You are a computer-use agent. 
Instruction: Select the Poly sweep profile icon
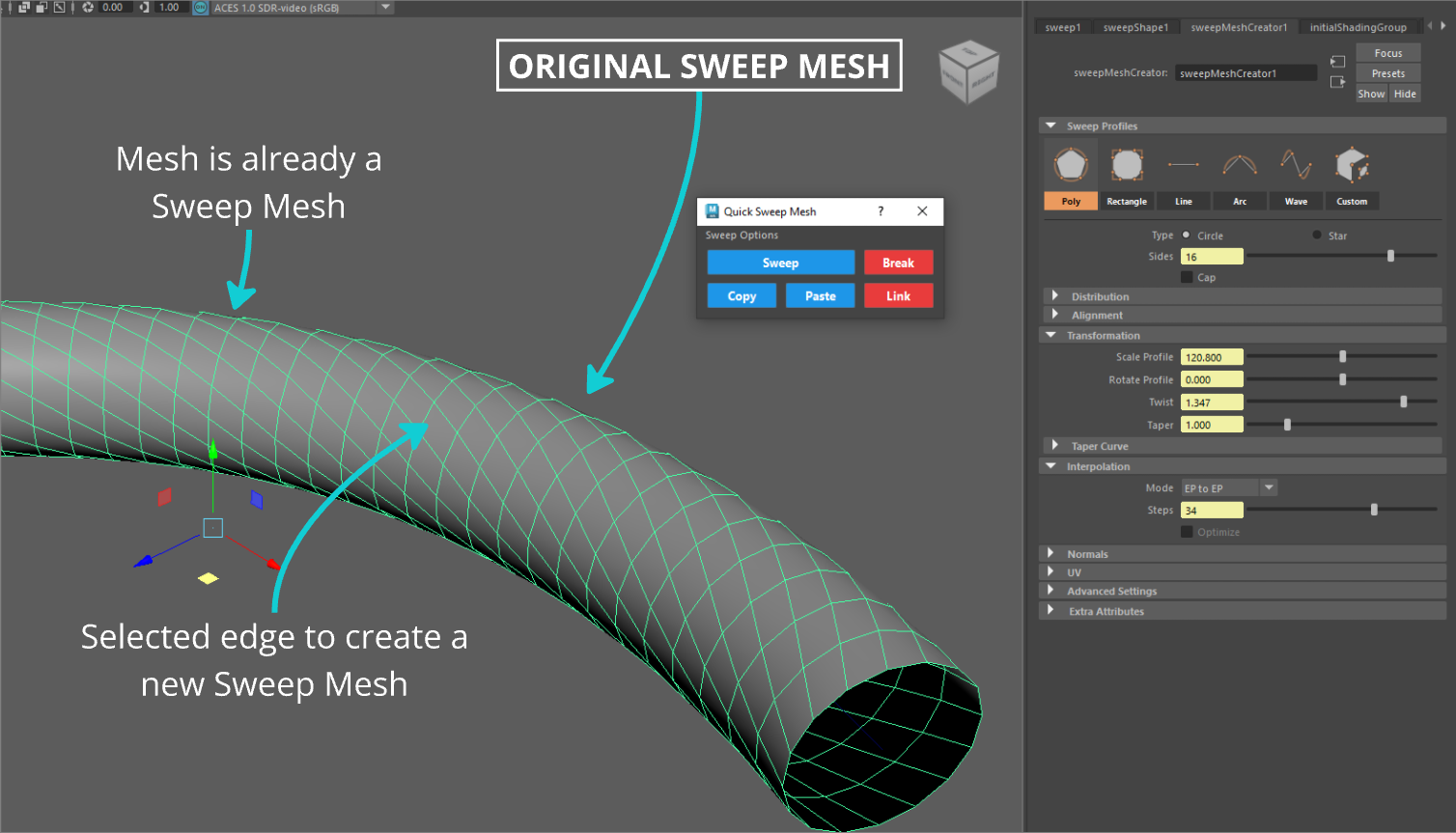click(x=1071, y=165)
